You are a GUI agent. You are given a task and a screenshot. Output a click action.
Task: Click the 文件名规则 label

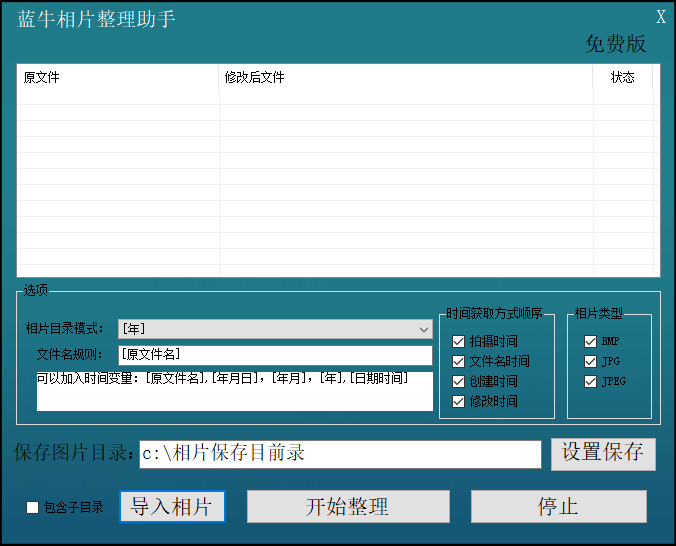(69, 355)
